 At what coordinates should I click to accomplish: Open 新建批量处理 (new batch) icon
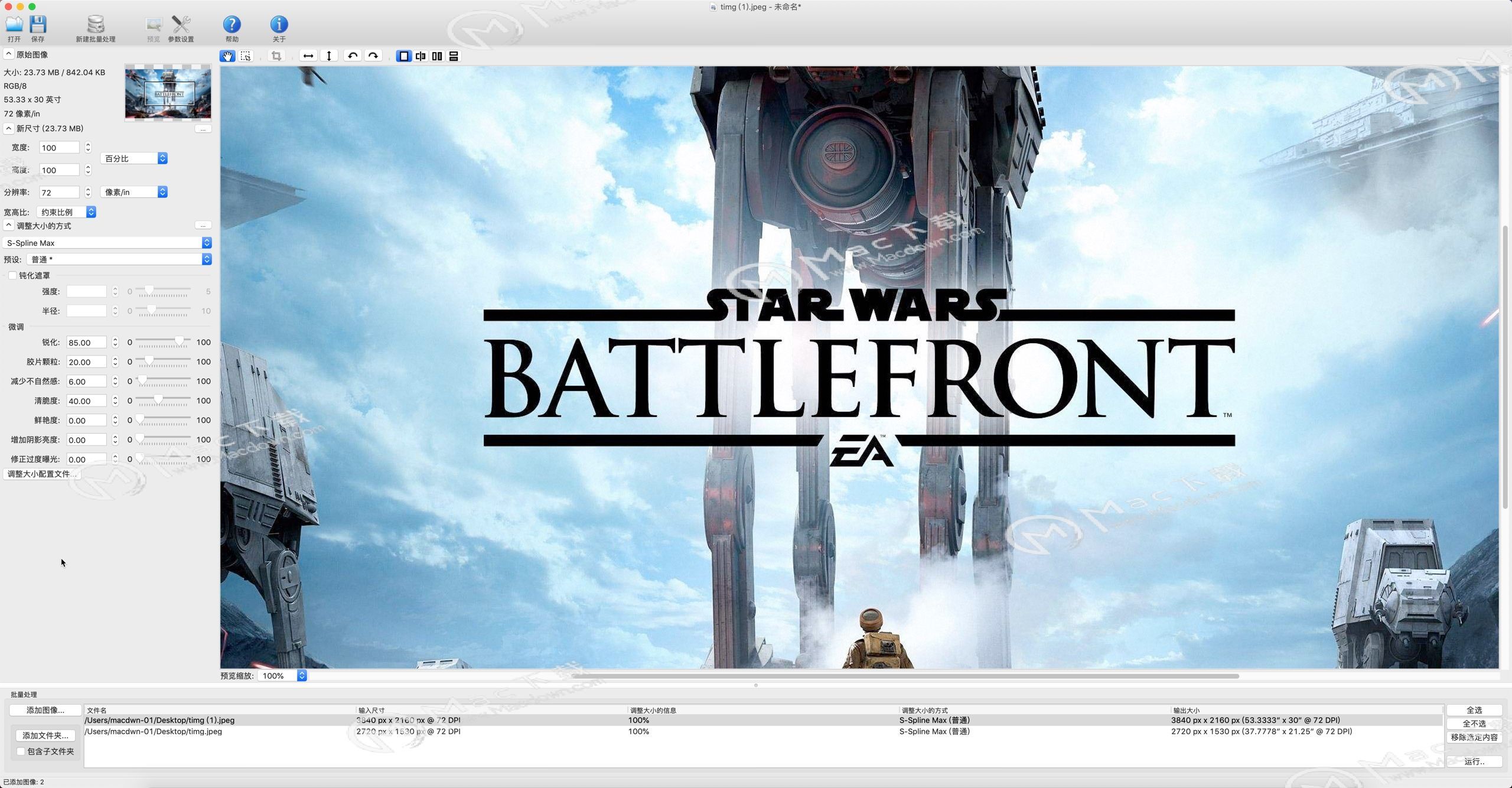click(96, 24)
